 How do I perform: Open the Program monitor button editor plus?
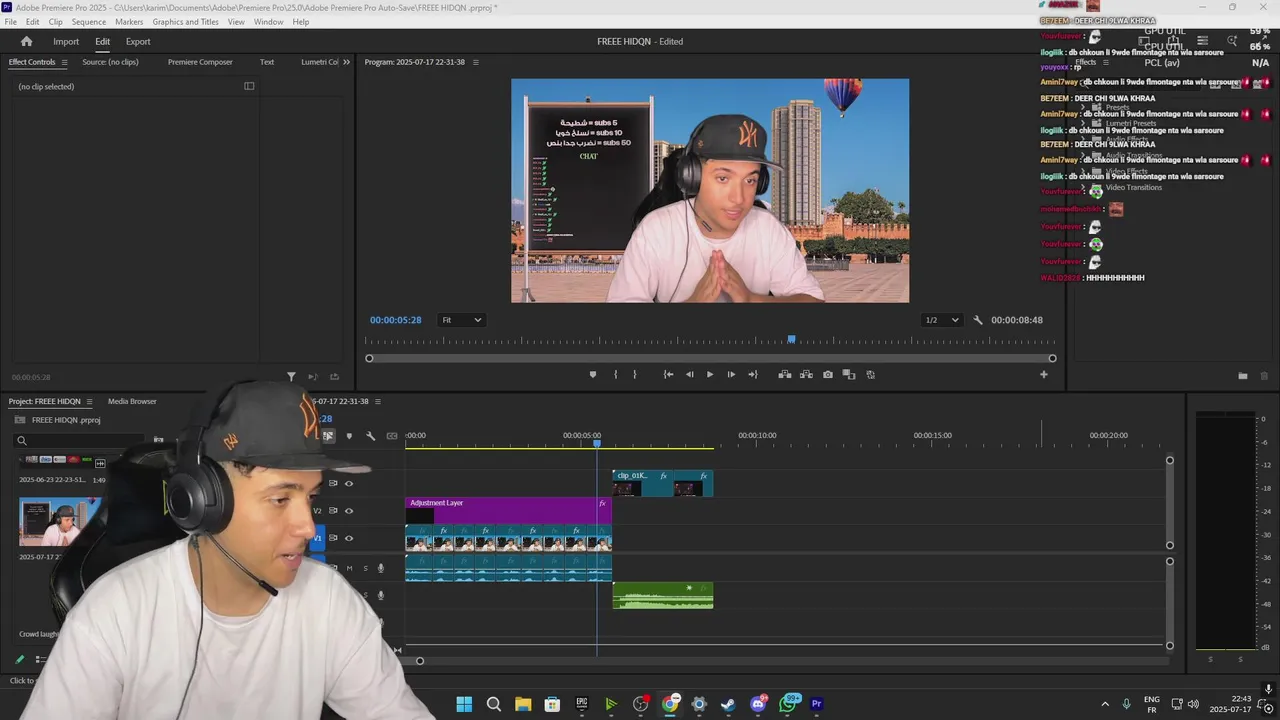(1043, 374)
